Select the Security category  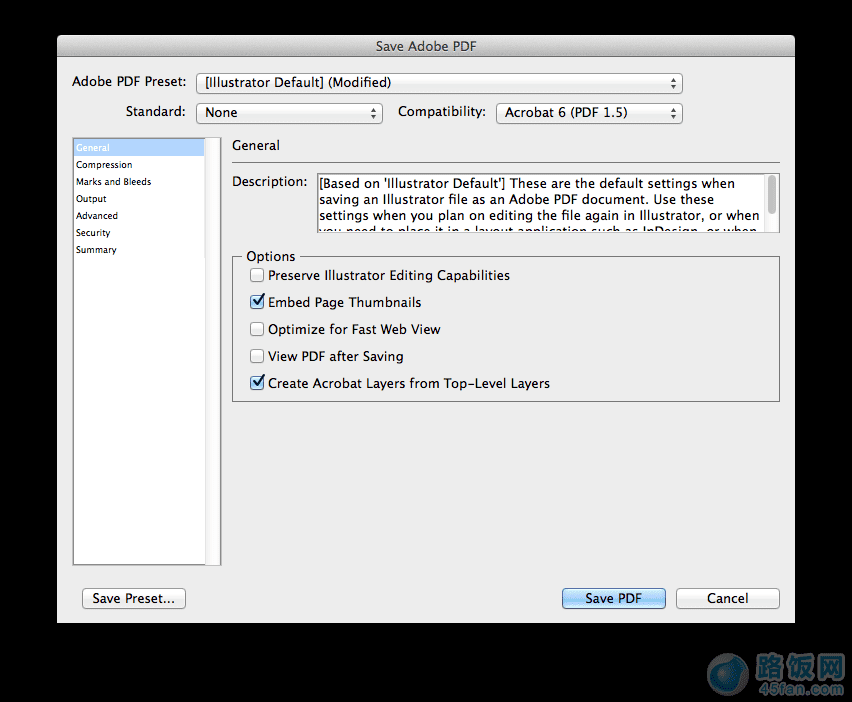pos(139,233)
